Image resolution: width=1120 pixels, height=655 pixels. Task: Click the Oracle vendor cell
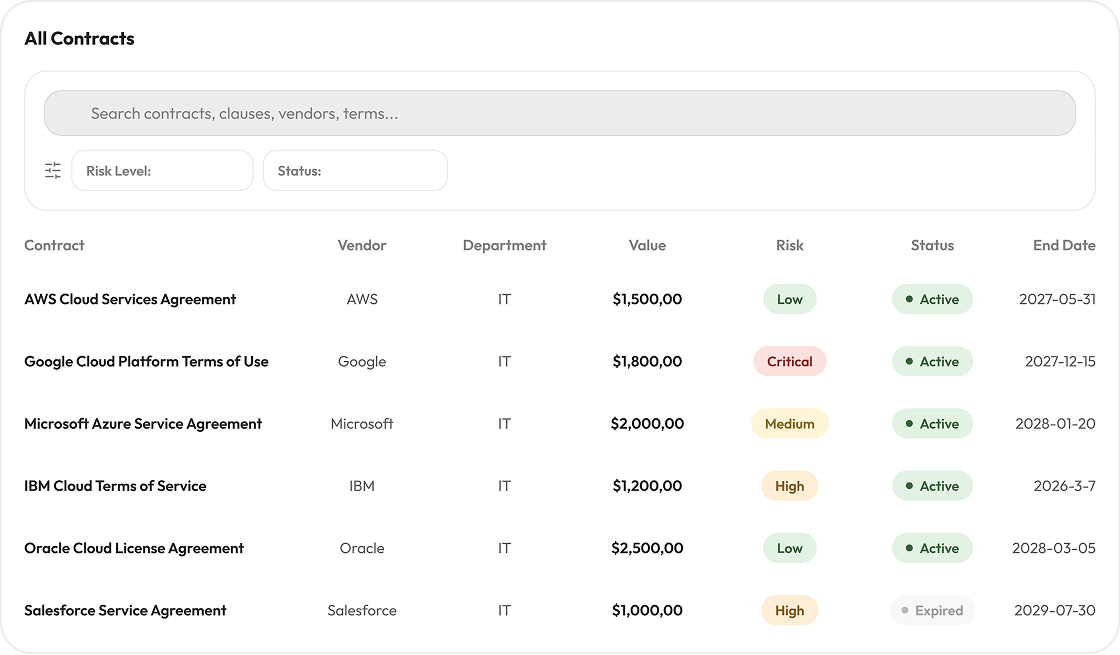pyautogui.click(x=362, y=548)
